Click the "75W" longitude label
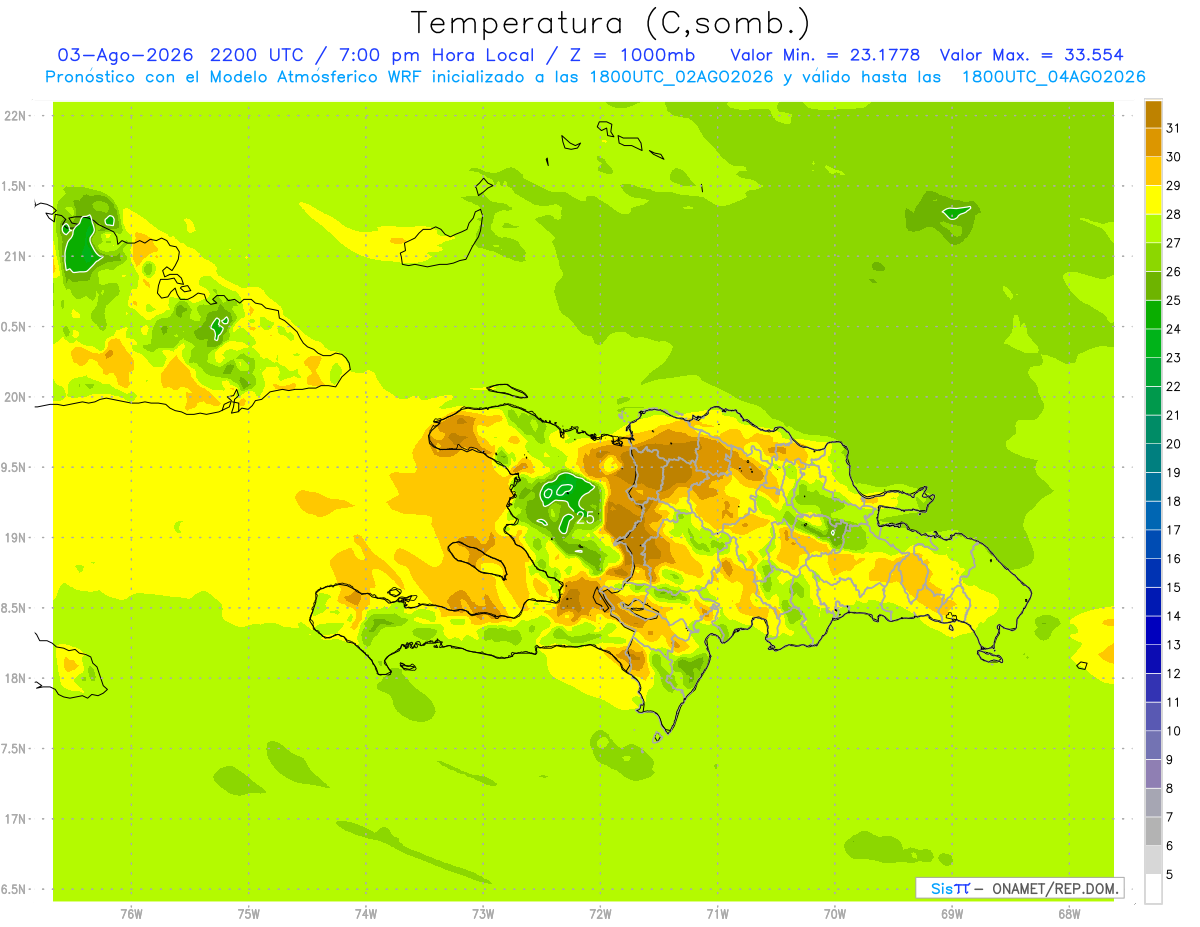1200x927 pixels. (x=249, y=913)
